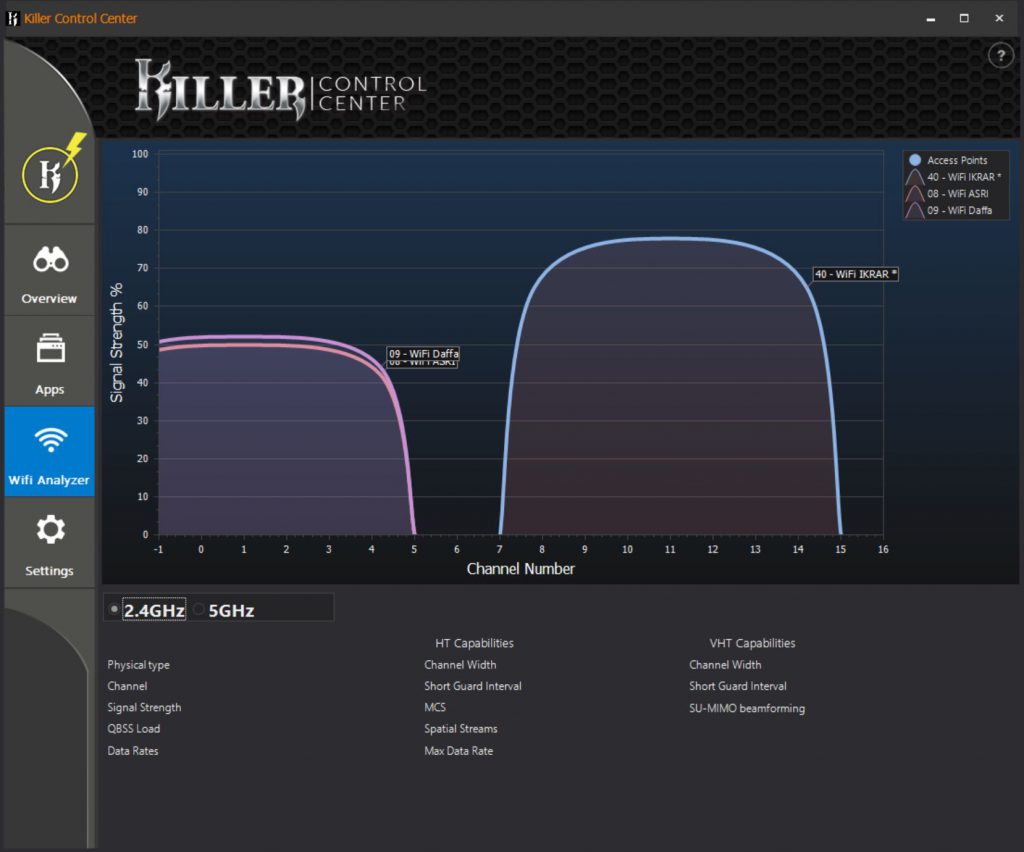Viewport: 1024px width, 852px height.
Task: Click the VHT Capabilities heading
Action: (x=752, y=643)
